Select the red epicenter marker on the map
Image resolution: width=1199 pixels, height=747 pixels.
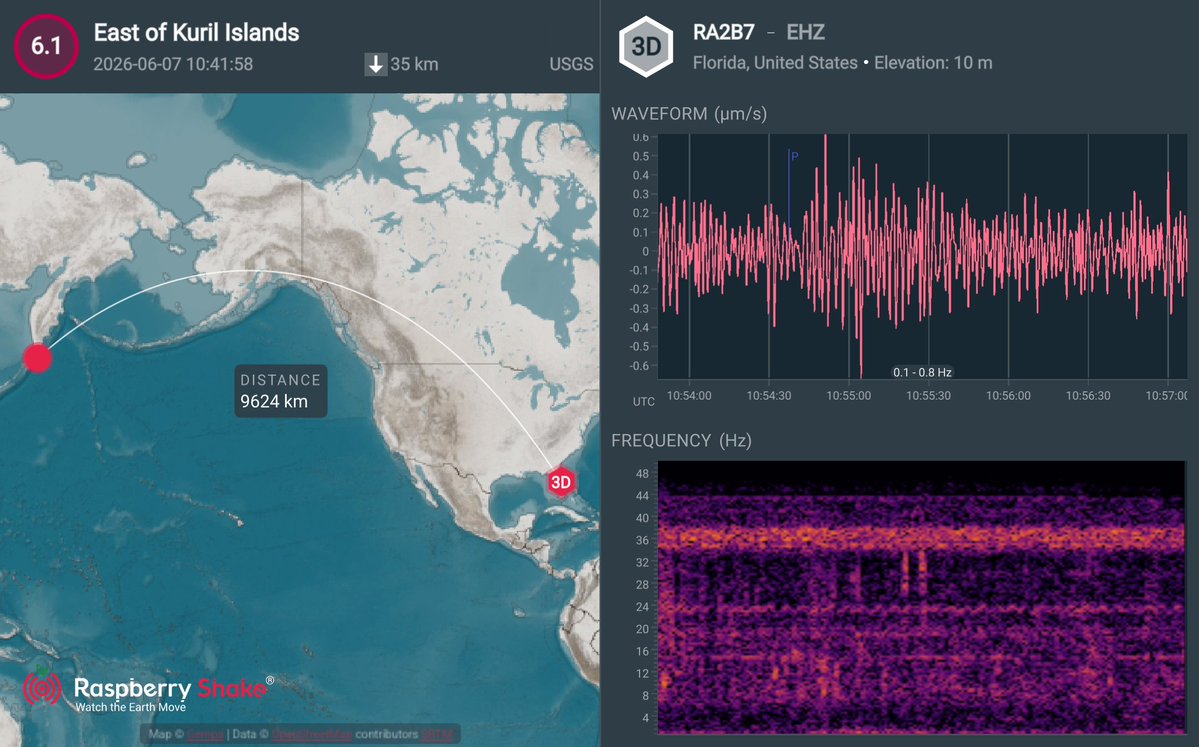(37, 357)
